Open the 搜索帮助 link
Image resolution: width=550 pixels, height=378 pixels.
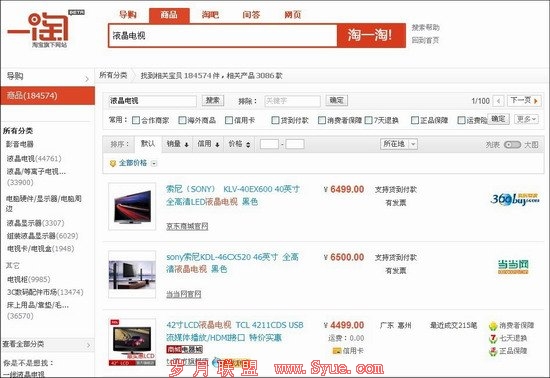(x=425, y=28)
